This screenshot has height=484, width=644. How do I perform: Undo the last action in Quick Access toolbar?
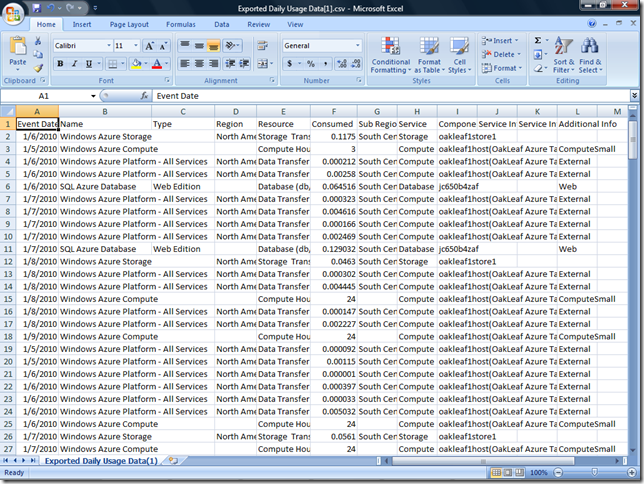[x=51, y=8]
